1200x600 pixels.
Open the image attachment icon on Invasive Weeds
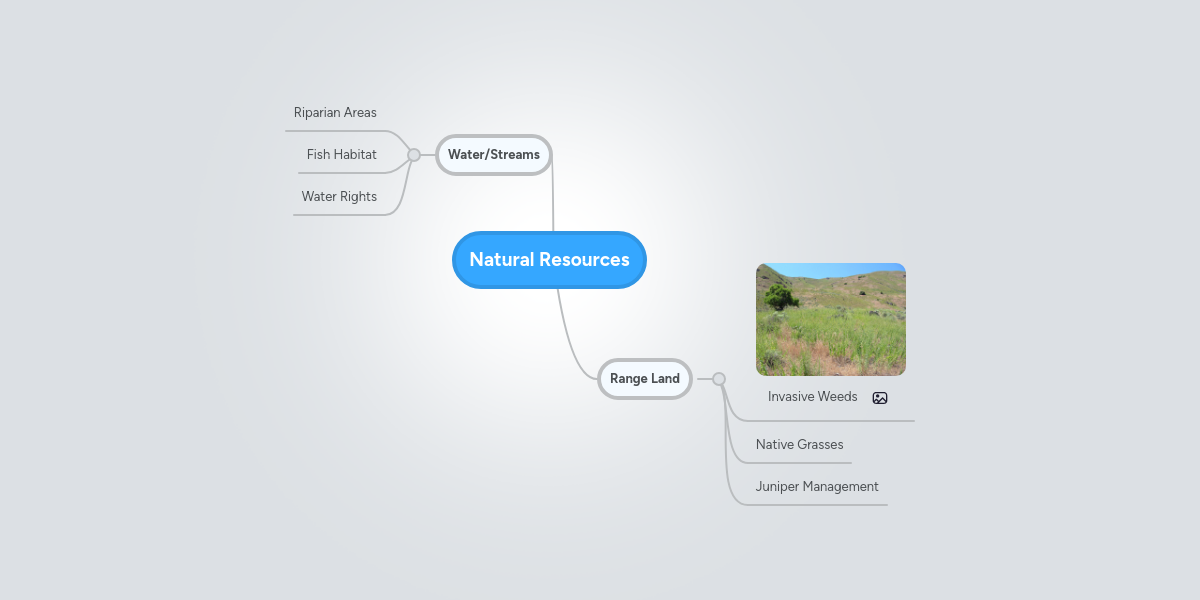click(879, 397)
